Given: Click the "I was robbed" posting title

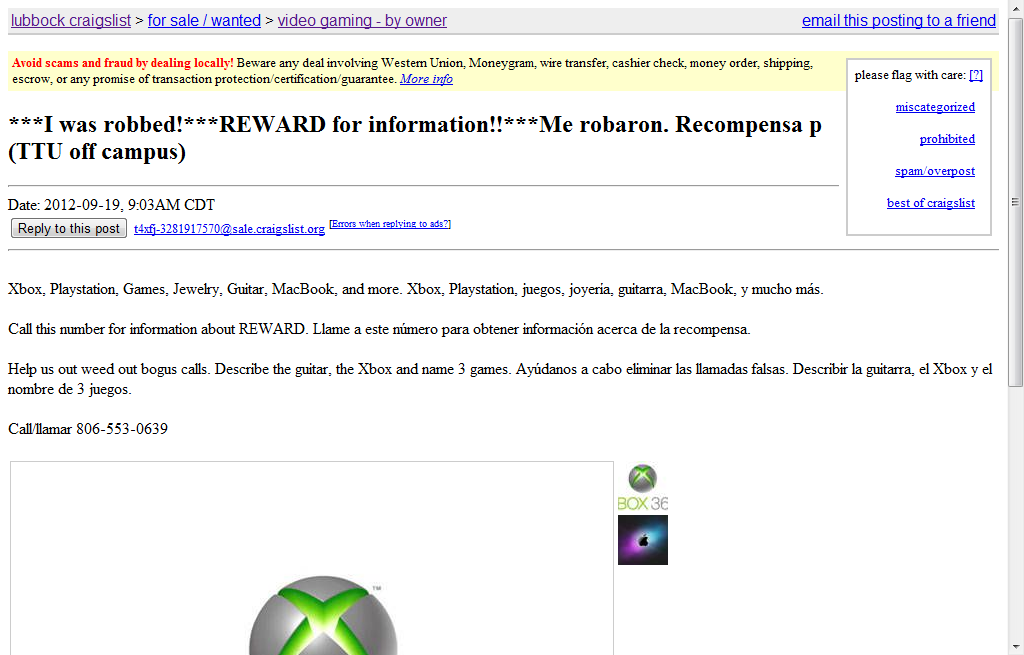Looking at the screenshot, I should coord(415,138).
